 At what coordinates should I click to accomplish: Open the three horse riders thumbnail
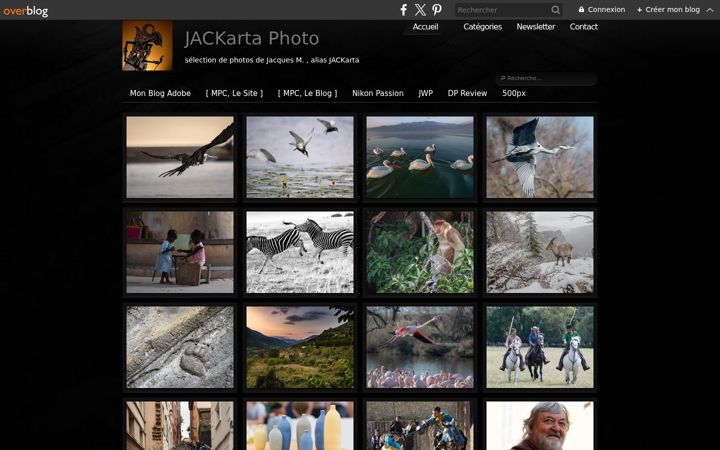(540, 347)
